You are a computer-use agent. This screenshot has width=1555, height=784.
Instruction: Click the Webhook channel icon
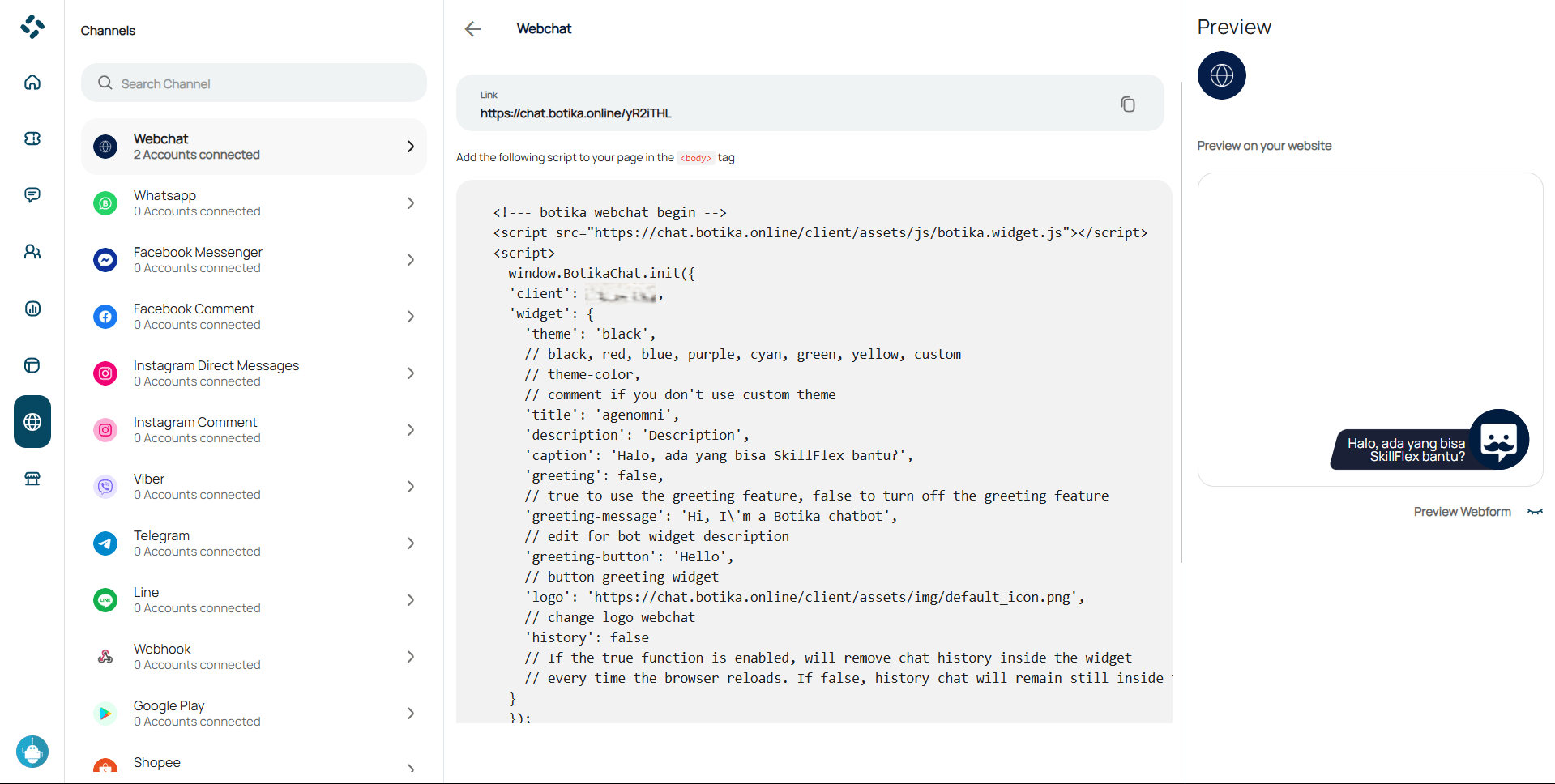click(105, 657)
